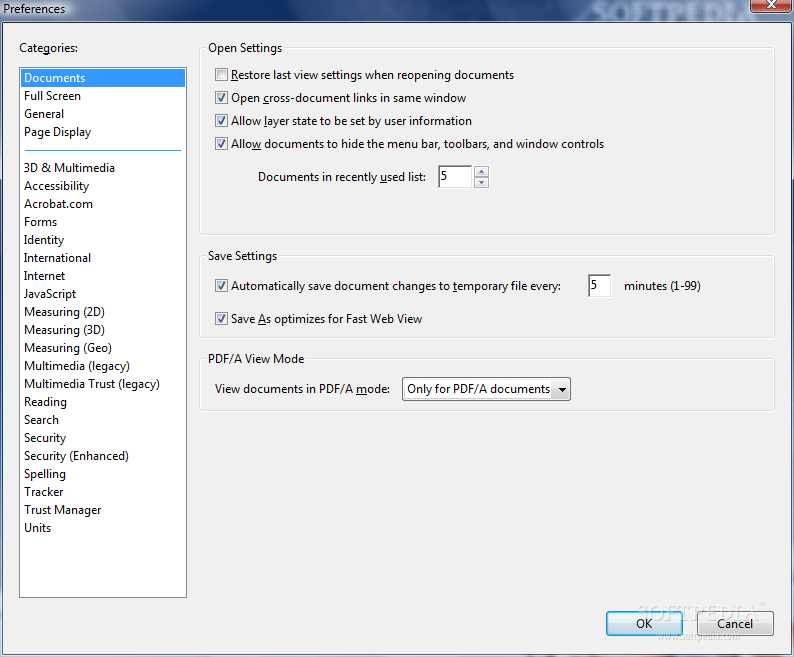
Task: Decrease recently used list count with down arrow
Action: 482,182
